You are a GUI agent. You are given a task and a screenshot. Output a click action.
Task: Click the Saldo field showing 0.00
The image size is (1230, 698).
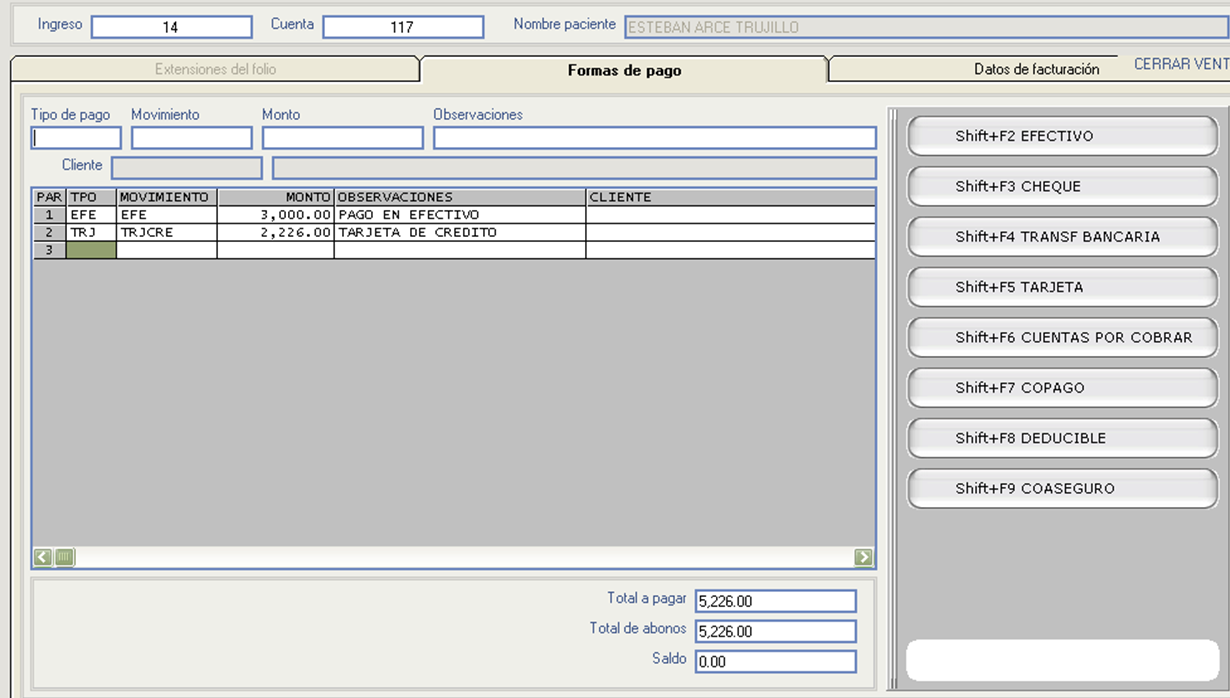[776, 661]
